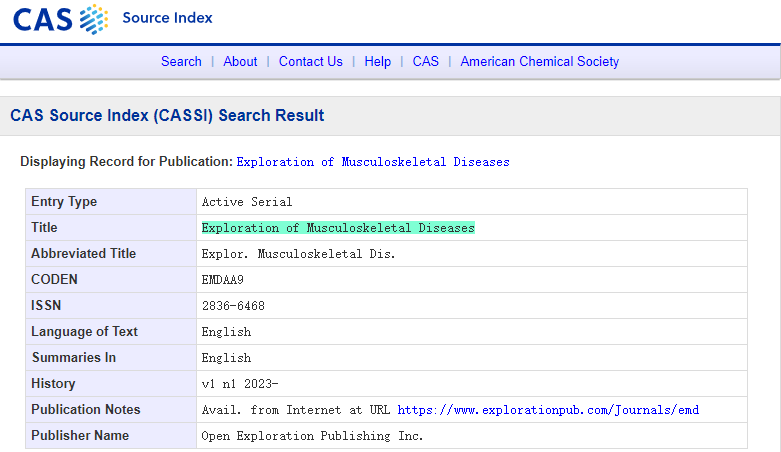Click the 'Title' row label
The image size is (781, 452).
[x=44, y=228]
